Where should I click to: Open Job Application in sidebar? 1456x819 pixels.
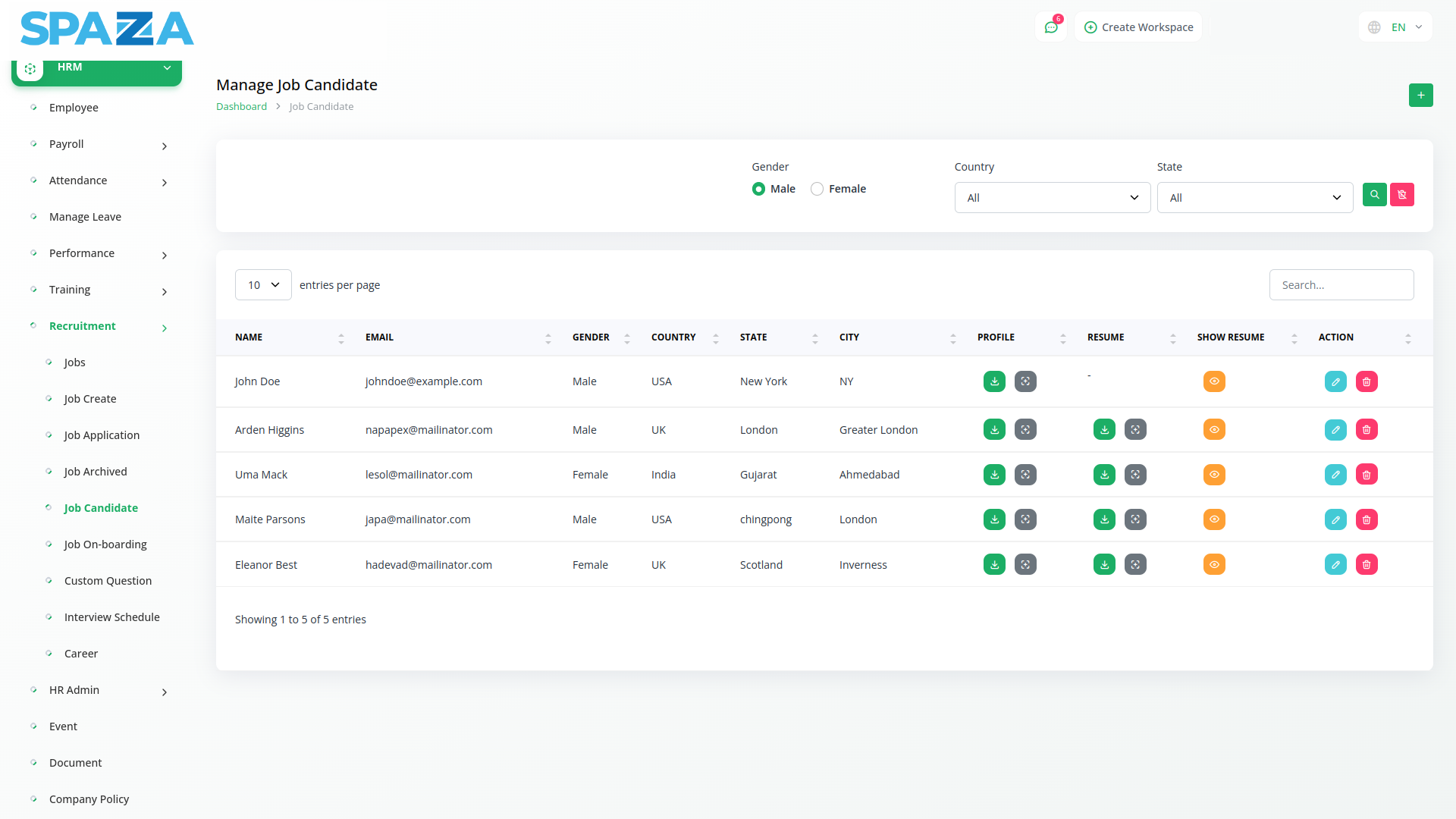click(x=102, y=435)
